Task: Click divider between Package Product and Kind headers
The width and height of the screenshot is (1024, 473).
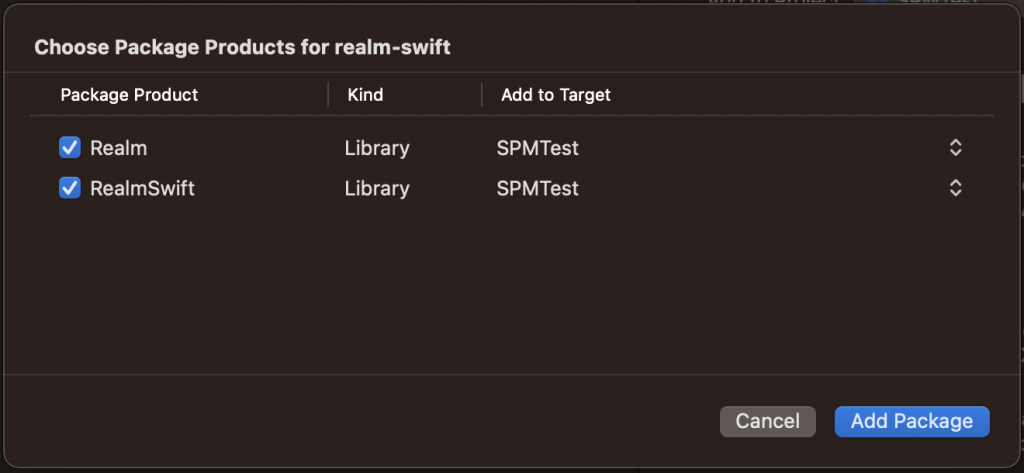Action: pos(328,95)
